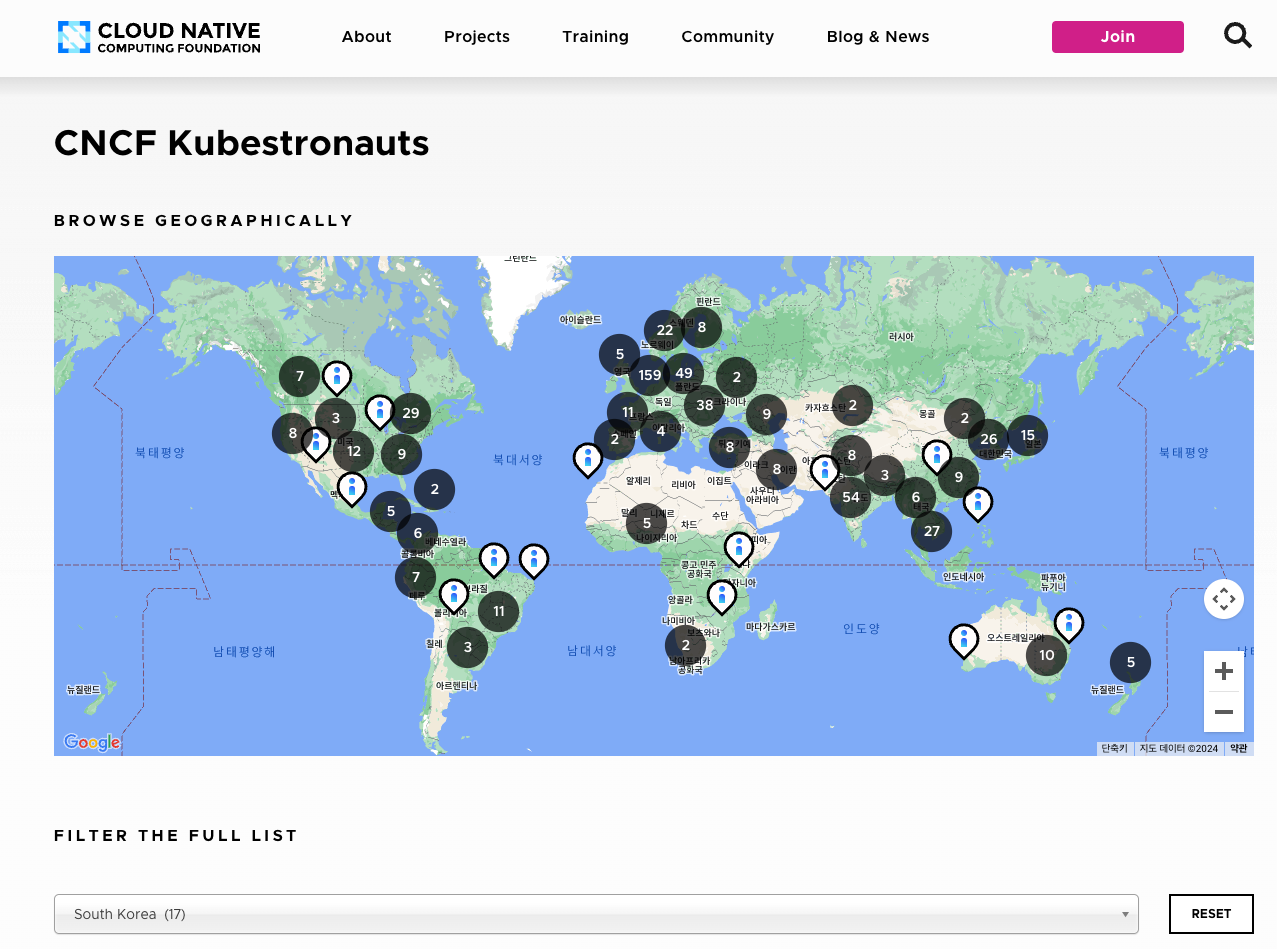Click the 'BROWSE GEOGRAPHICALLY' heading

204,221
